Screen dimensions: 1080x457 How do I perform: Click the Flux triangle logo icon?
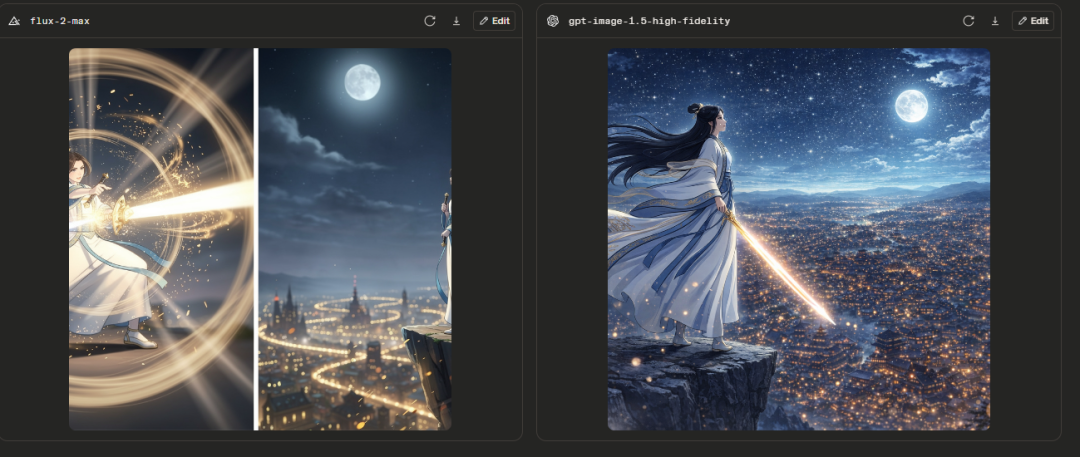14,21
